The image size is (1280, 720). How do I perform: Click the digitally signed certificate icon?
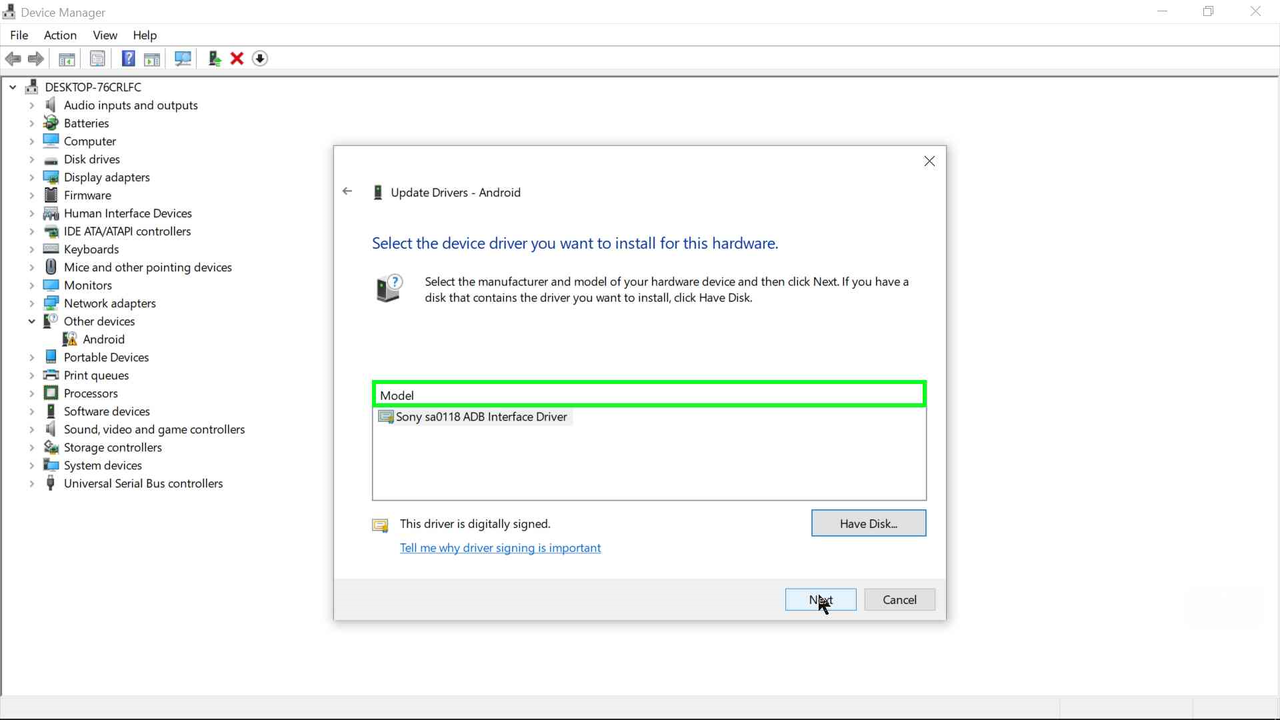pos(380,525)
